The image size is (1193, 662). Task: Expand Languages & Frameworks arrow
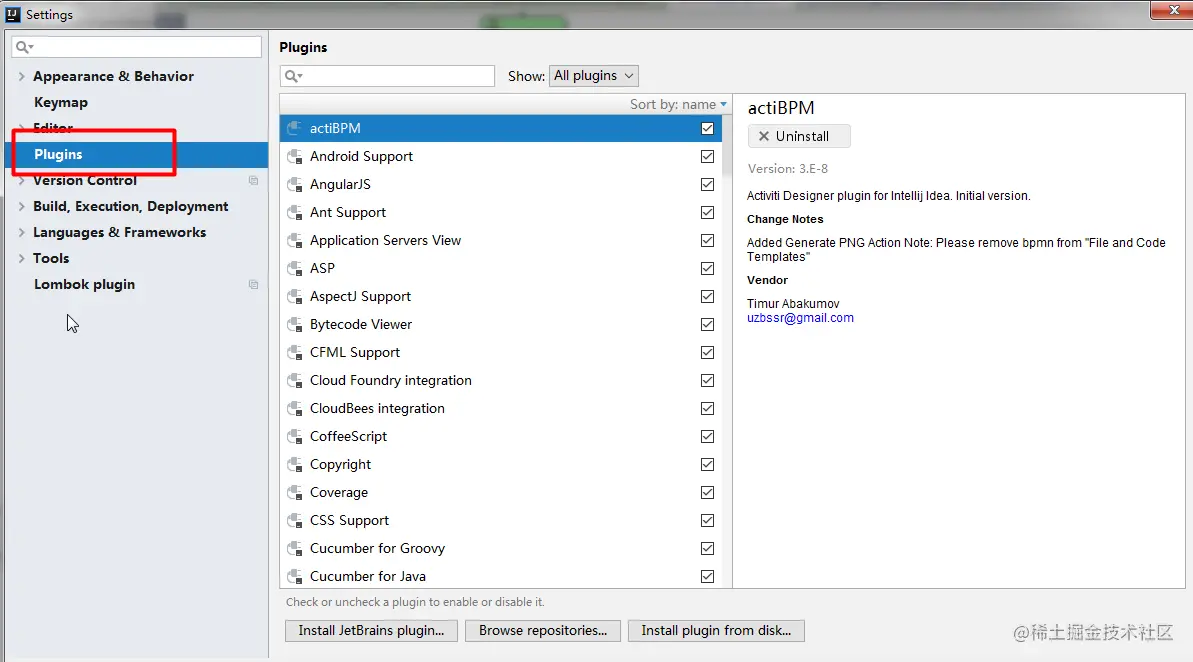pos(21,232)
